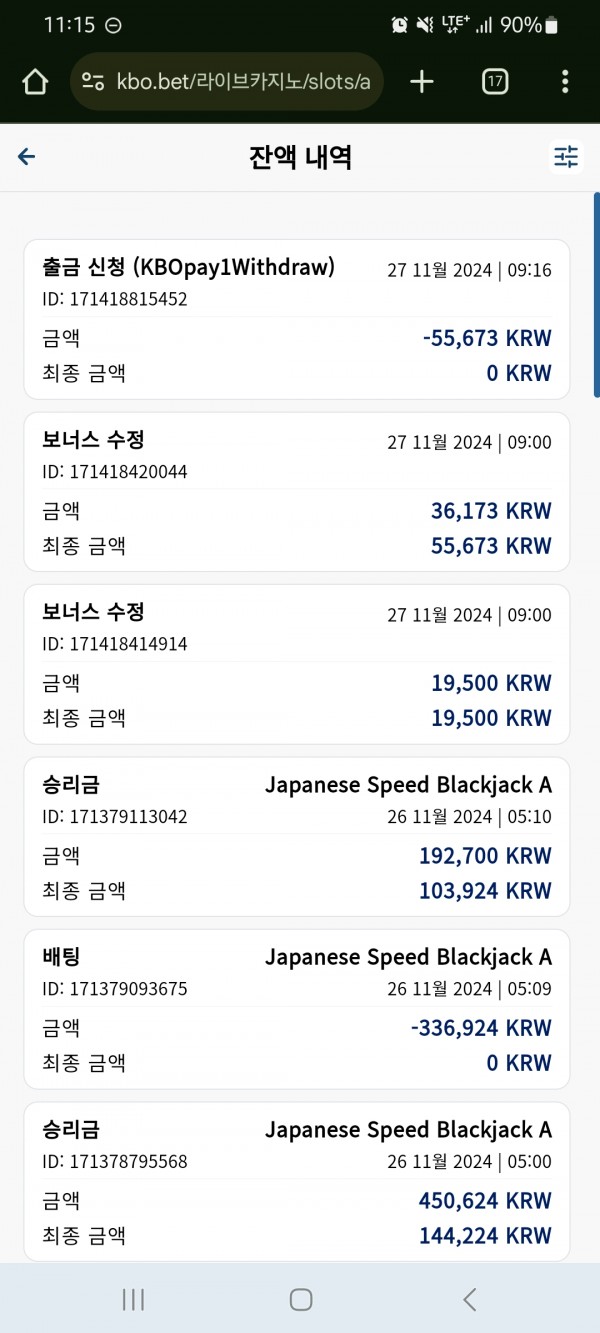Open the tab switcher showing 17
The height and width of the screenshot is (1333, 600).
pyautogui.click(x=495, y=82)
